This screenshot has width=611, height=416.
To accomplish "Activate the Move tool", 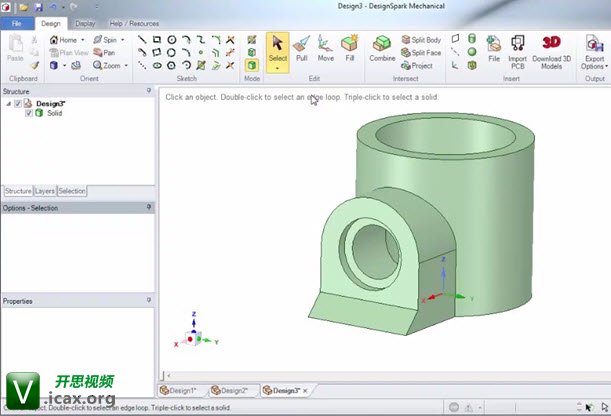I will click(x=326, y=49).
